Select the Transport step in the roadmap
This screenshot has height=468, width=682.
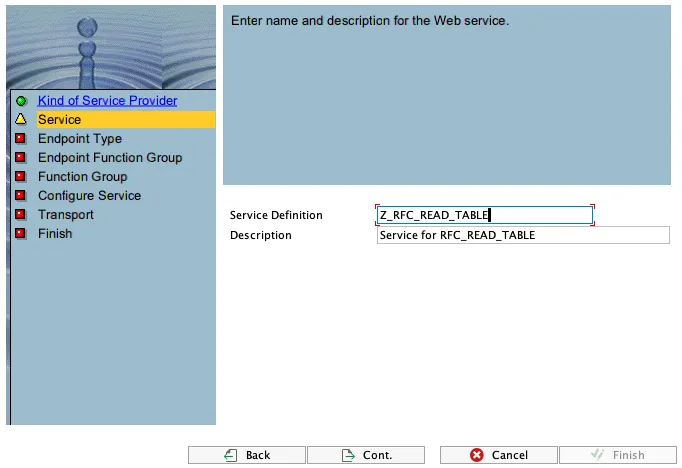[66, 214]
